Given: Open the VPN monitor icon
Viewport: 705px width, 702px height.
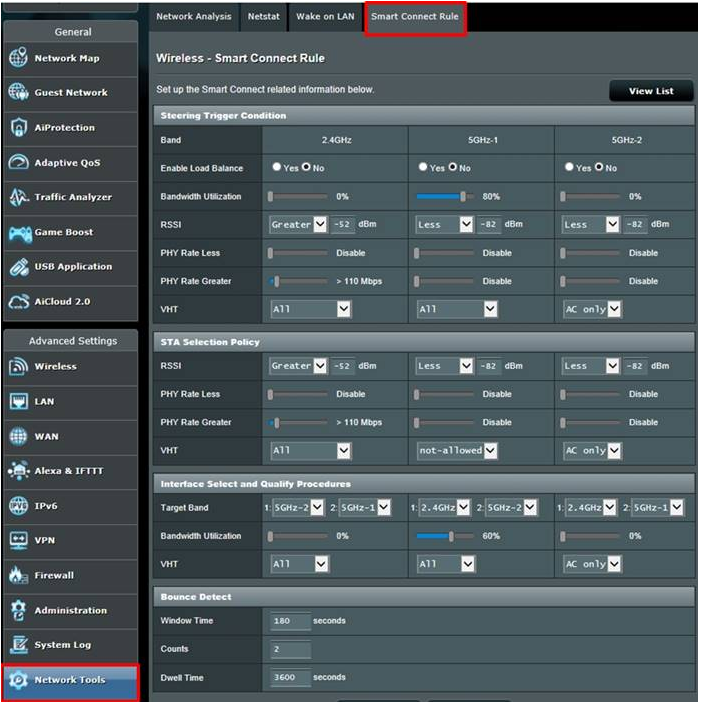Looking at the screenshot, I should point(18,541).
